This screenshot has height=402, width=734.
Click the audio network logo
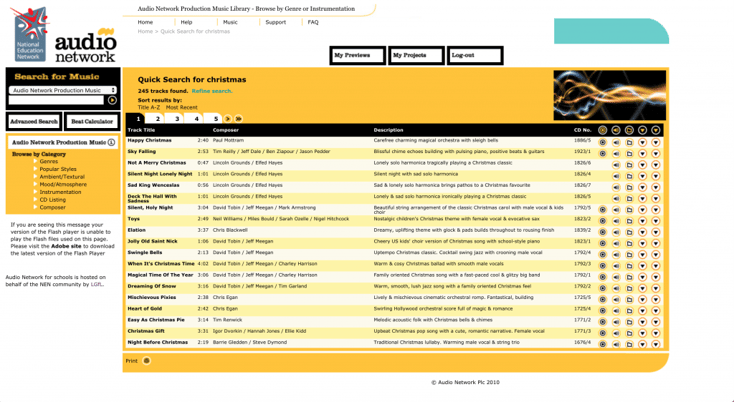click(x=85, y=47)
